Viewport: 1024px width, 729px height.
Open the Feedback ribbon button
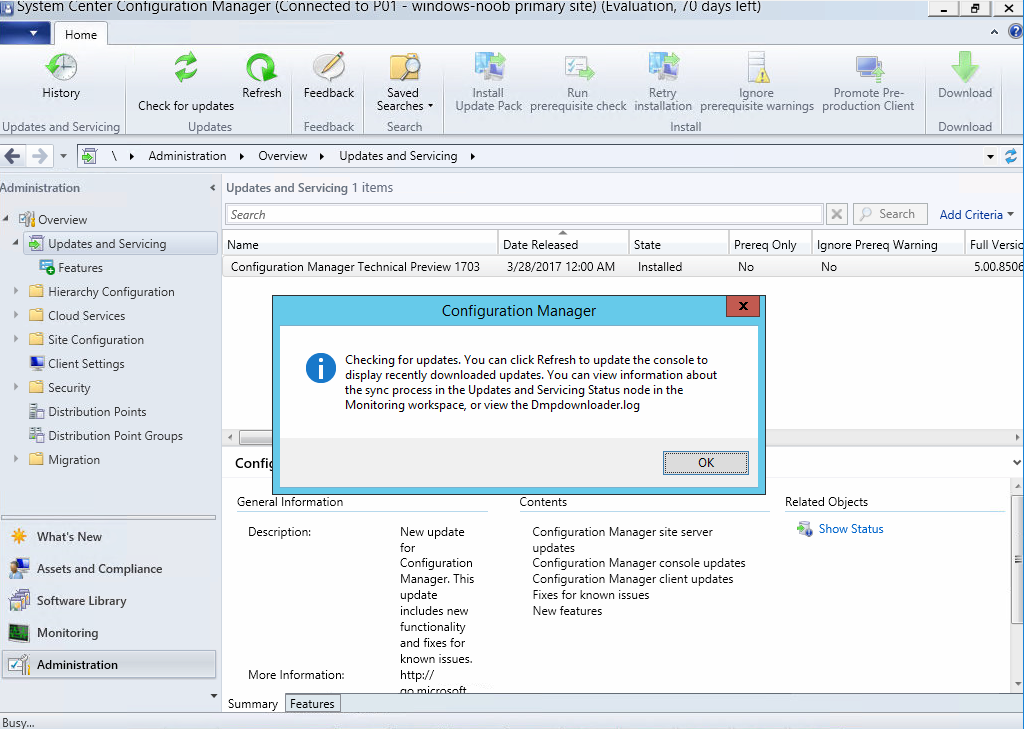coord(328,76)
